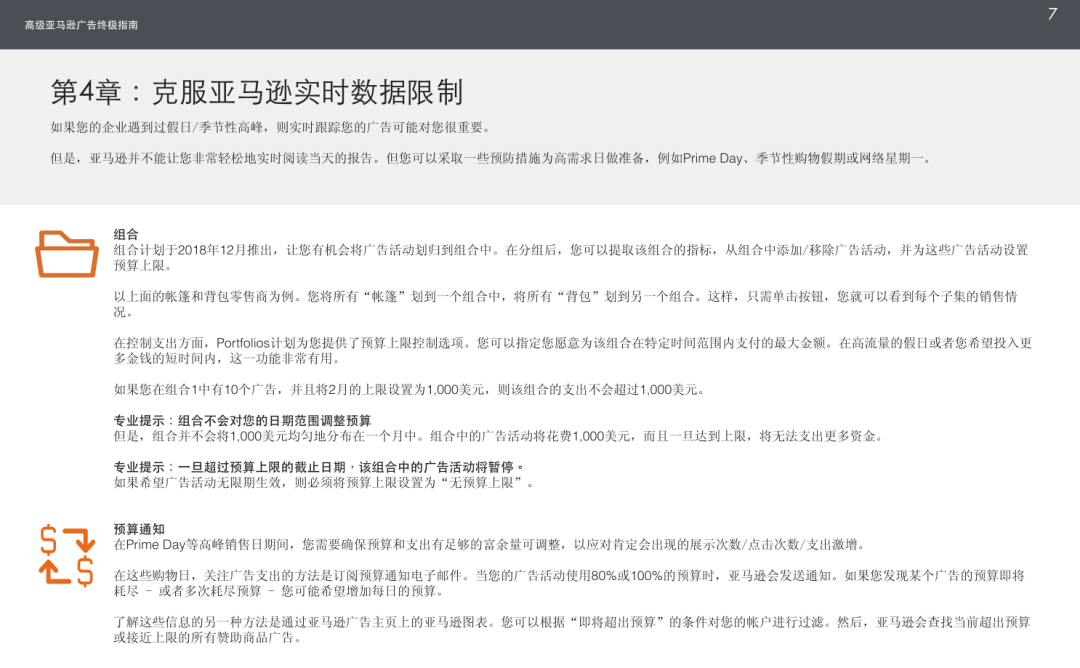Click the dark gray header bar
The height and width of the screenshot is (668, 1080).
(540, 23)
